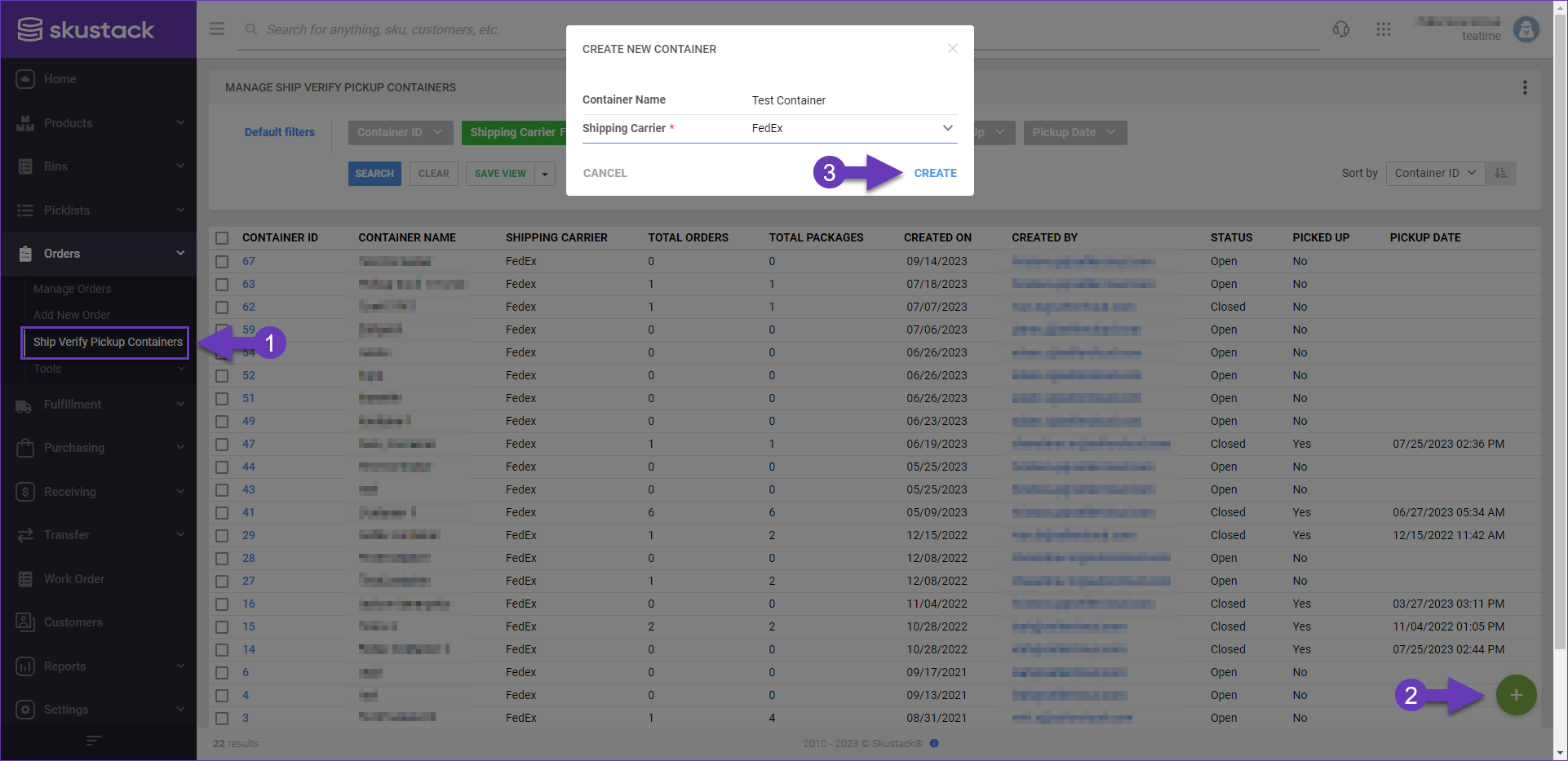
Task: Collapse the Orders menu chevron
Action: pos(180,254)
